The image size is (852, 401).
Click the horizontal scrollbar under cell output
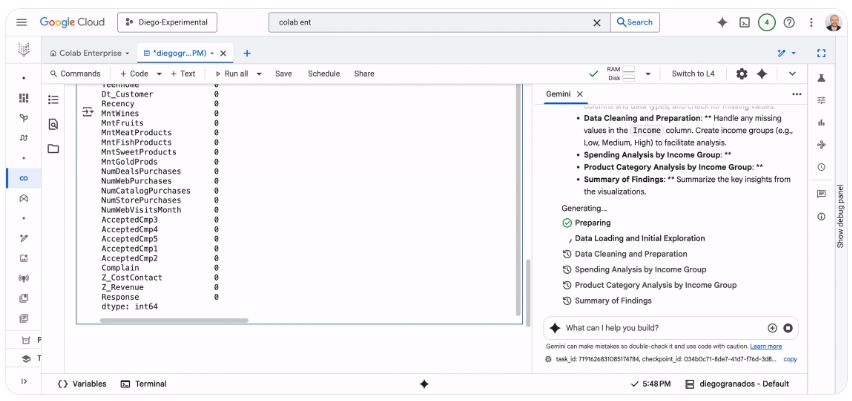pos(160,321)
